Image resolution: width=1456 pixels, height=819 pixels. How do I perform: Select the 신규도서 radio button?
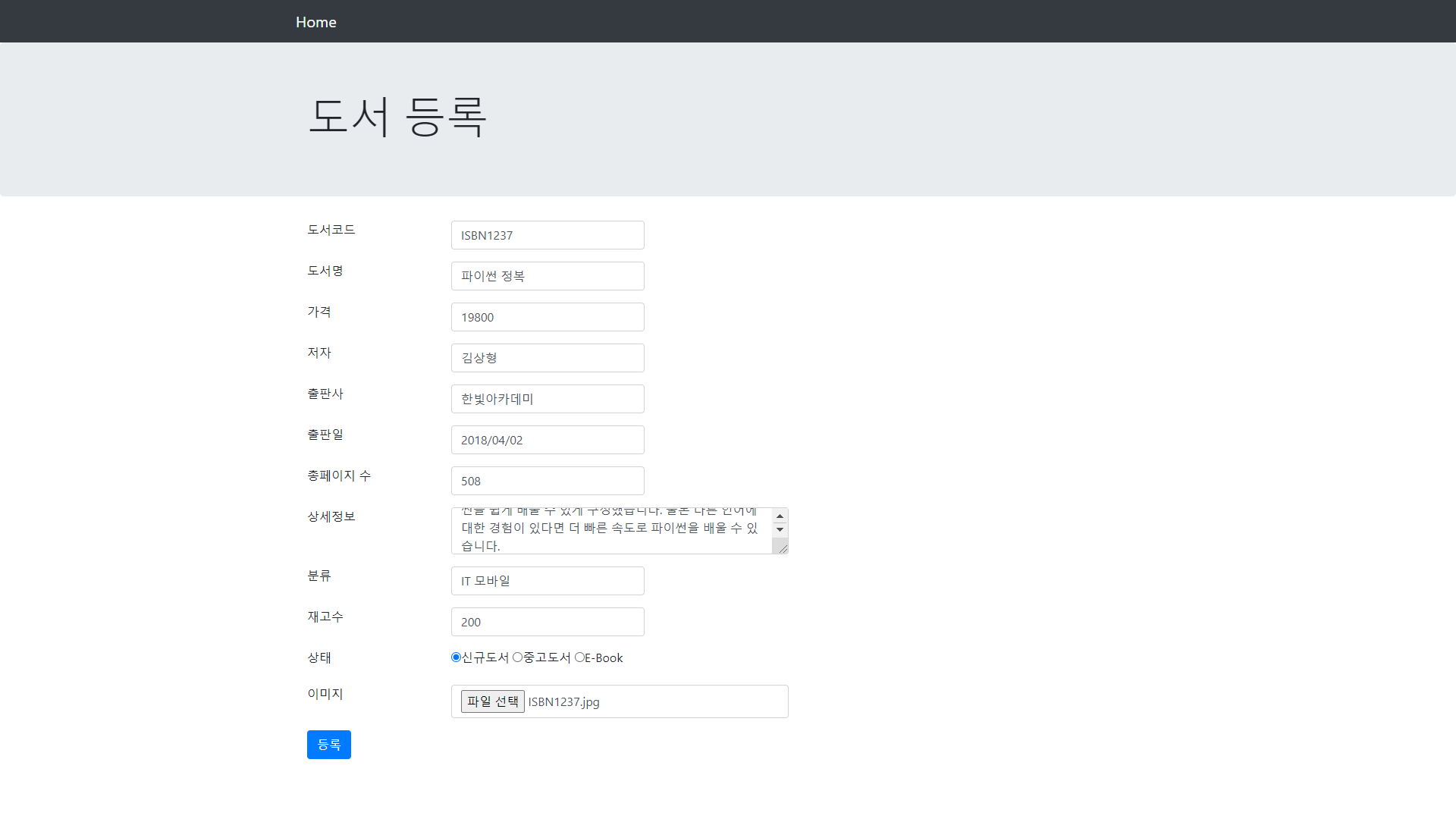coord(456,657)
